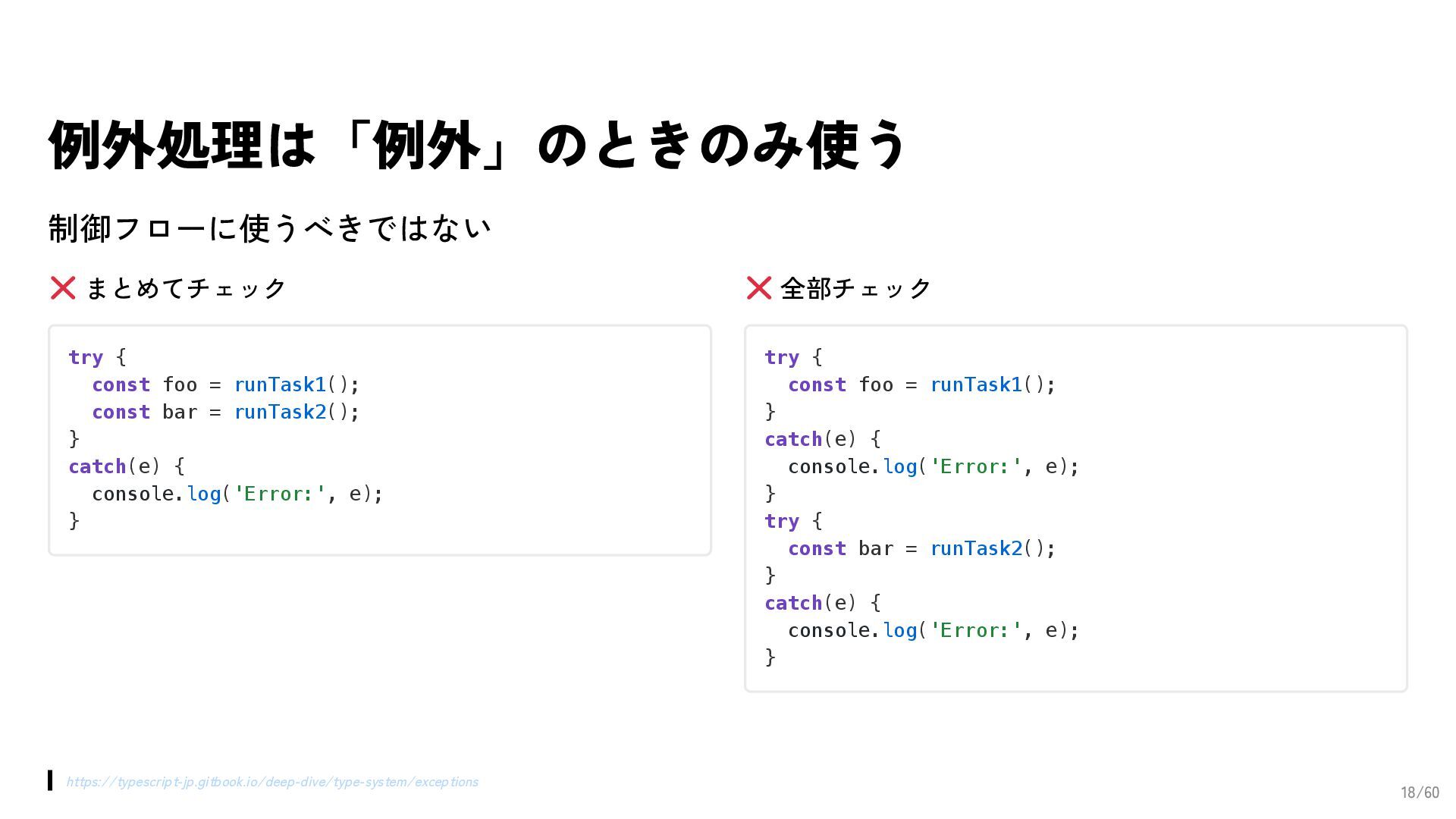Click the black footnote bar beside the link
The width and height of the screenshot is (1456, 819).
(50, 780)
